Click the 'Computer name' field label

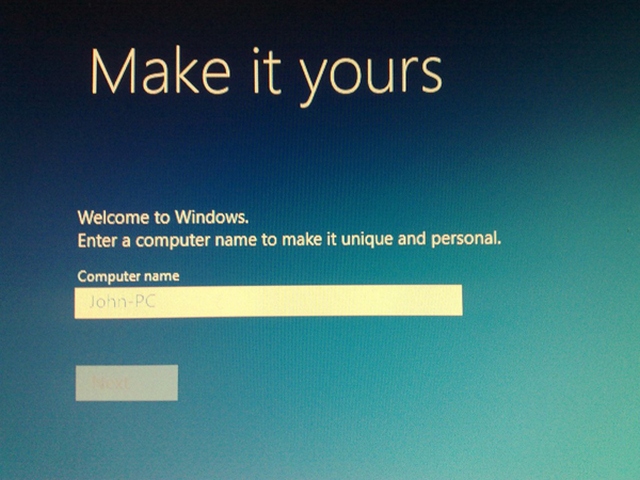[128, 275]
